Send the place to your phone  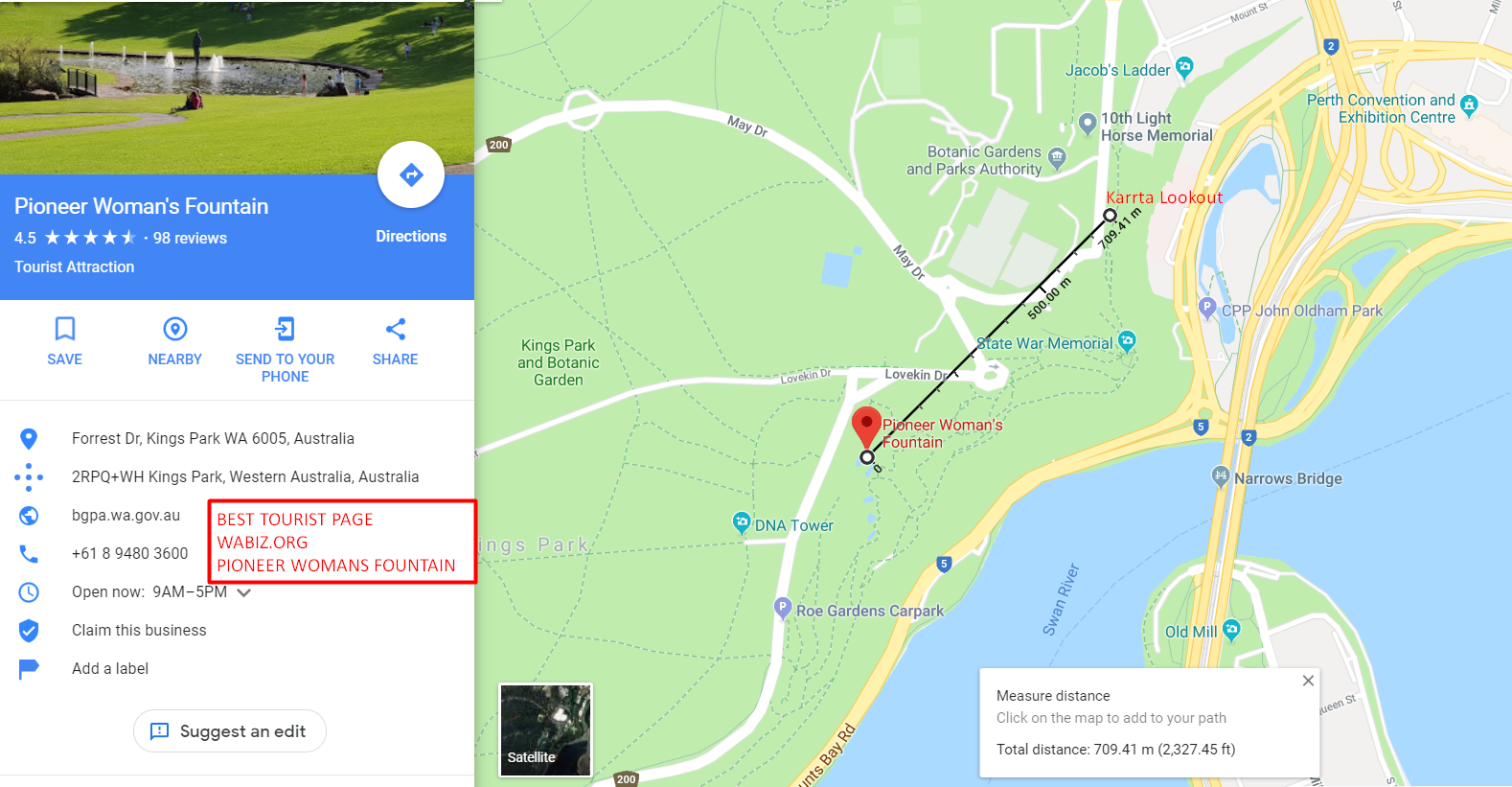286,350
